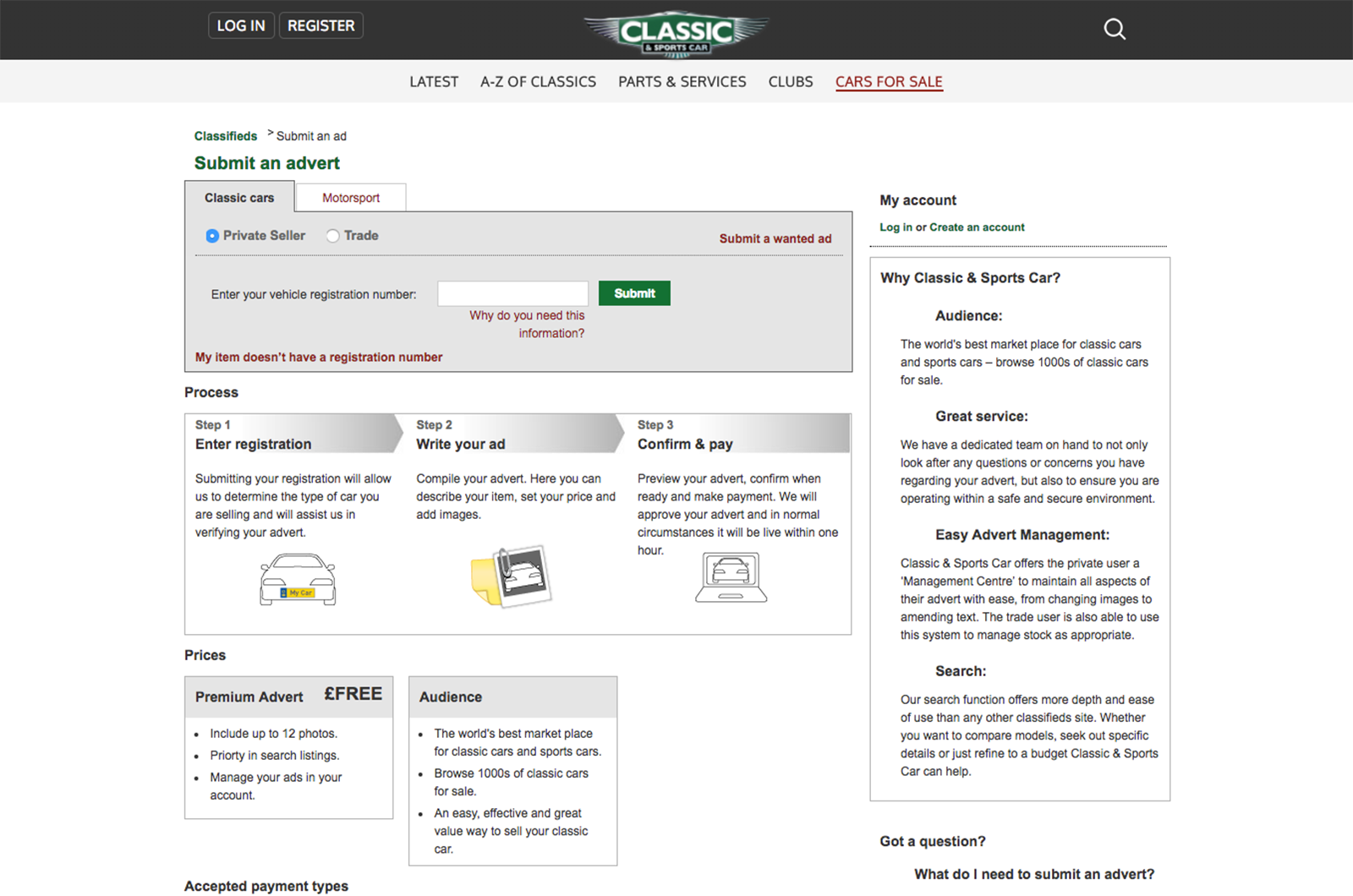Click the Create an account link
This screenshot has height=896, width=1353.
[977, 227]
